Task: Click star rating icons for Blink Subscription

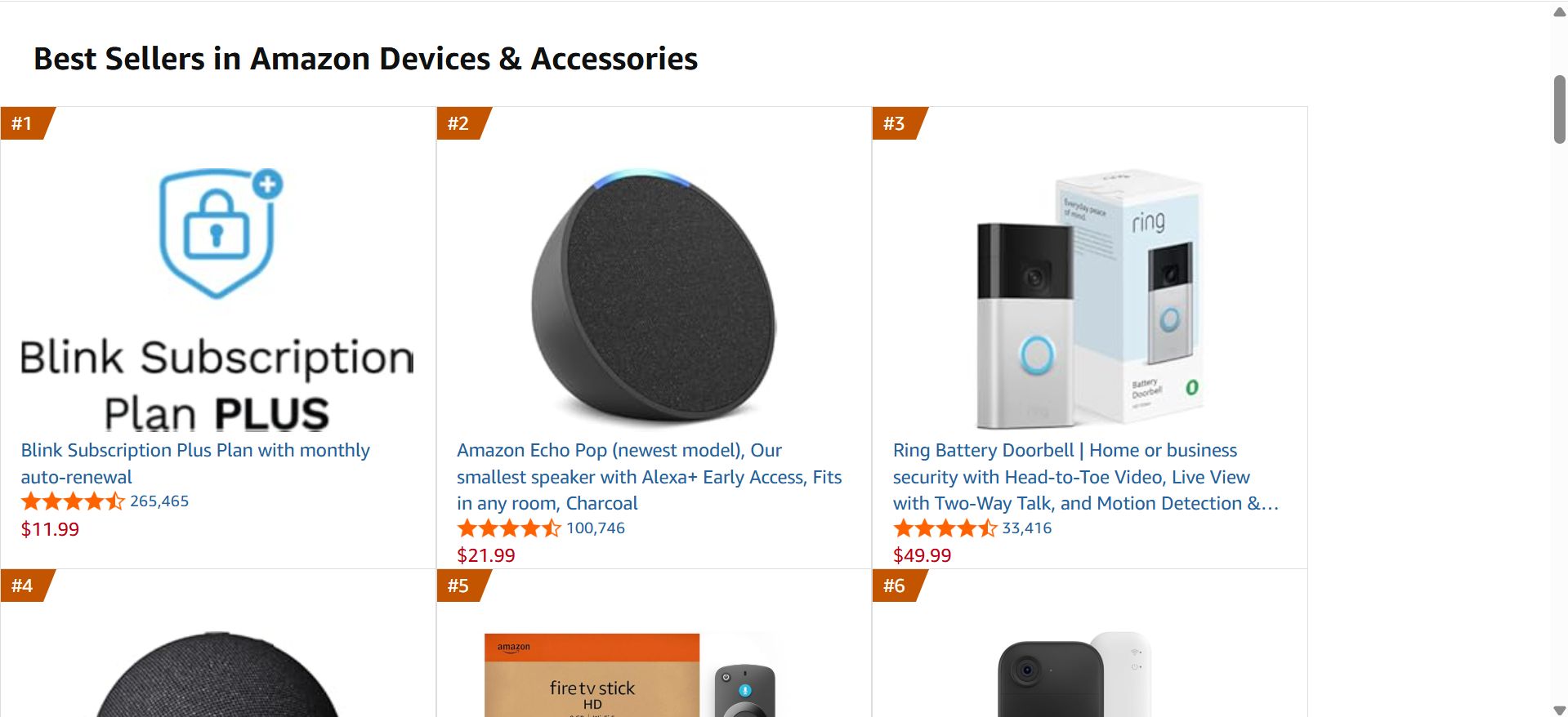Action: [x=73, y=501]
